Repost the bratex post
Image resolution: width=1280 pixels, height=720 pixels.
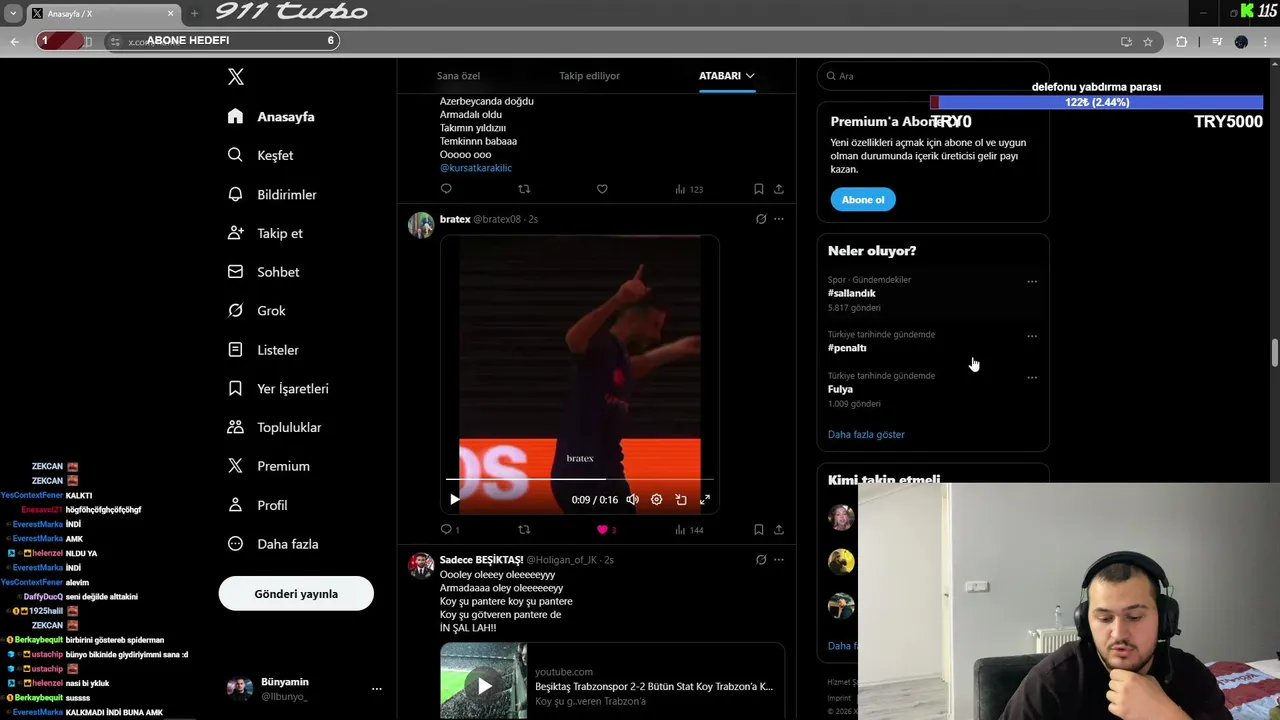(x=524, y=529)
